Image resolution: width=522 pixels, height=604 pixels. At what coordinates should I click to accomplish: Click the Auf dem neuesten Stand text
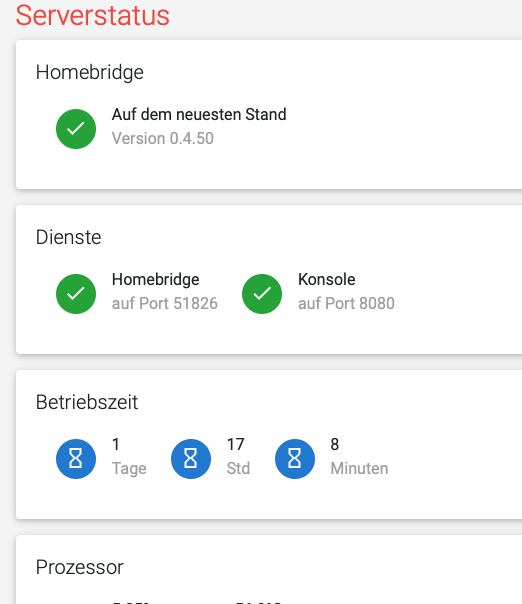[199, 114]
